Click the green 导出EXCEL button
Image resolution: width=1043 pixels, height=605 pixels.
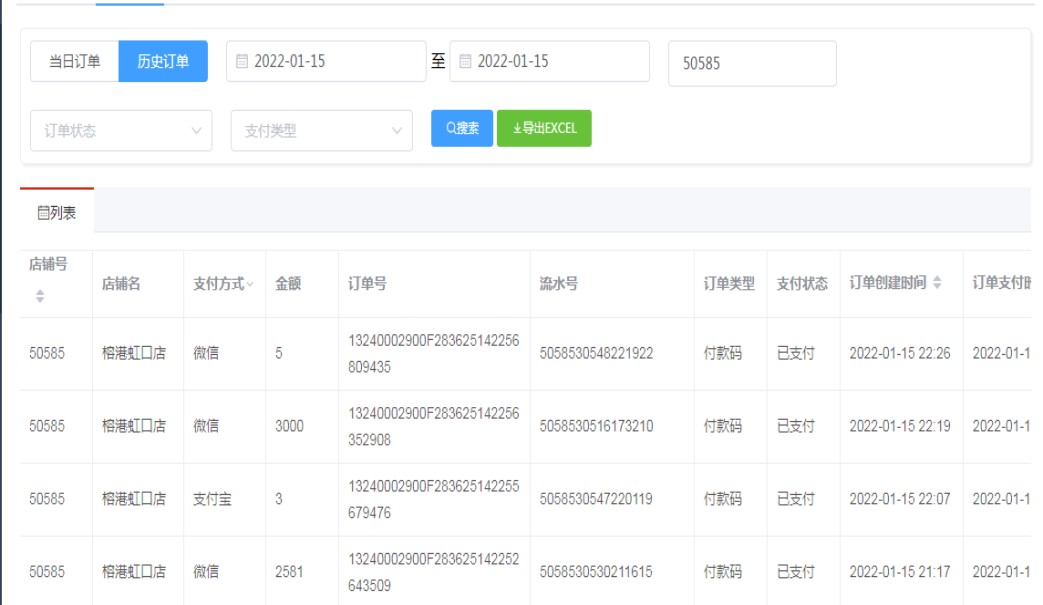pos(544,128)
